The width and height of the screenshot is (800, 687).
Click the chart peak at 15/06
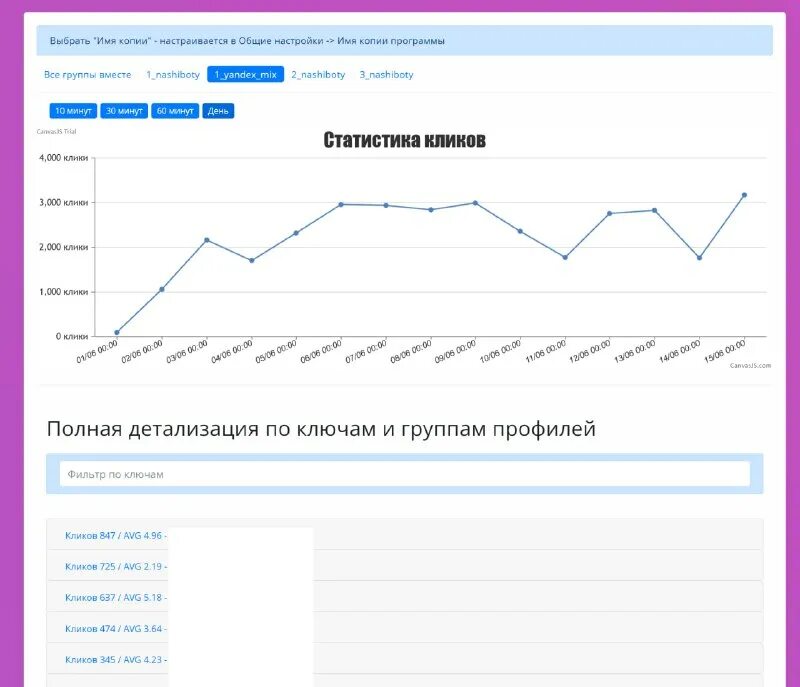coord(743,195)
